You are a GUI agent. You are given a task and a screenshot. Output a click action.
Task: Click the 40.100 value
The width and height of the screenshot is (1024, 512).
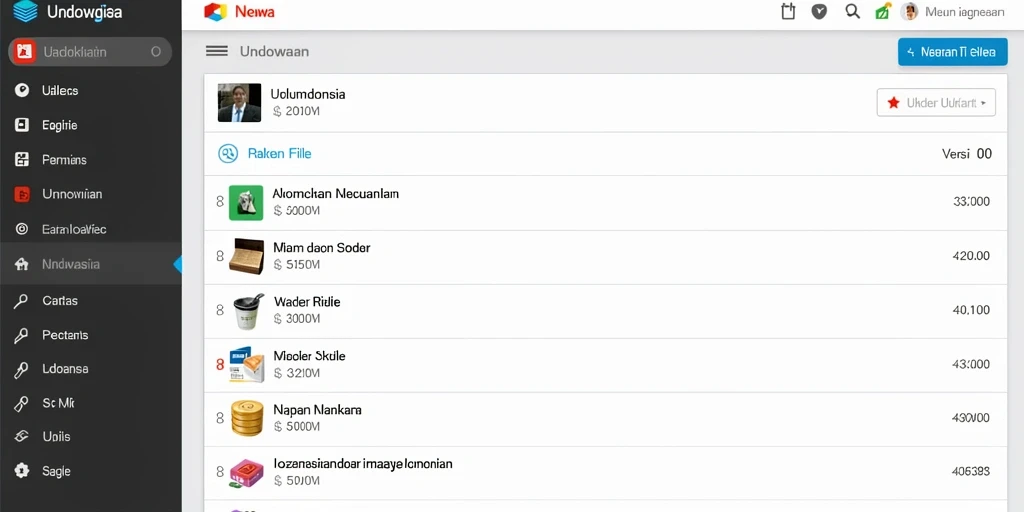pos(971,310)
